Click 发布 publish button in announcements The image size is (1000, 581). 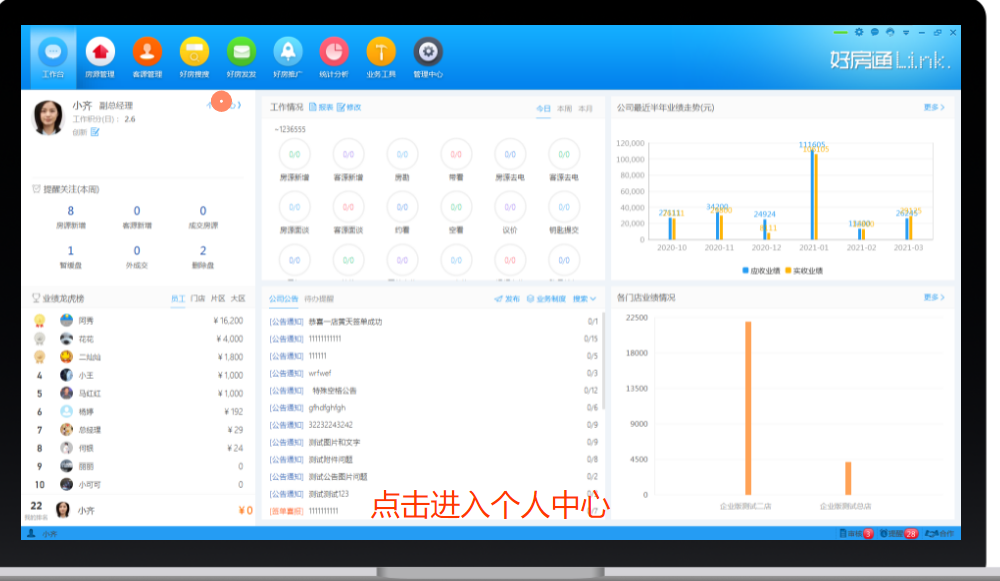click(x=507, y=298)
